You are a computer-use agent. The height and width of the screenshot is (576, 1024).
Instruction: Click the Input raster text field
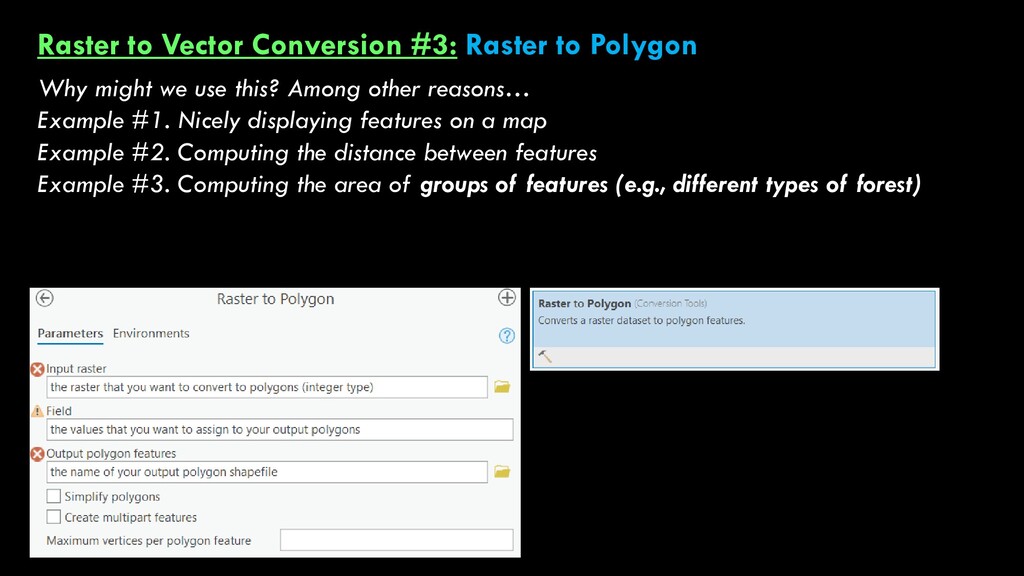(x=266, y=387)
